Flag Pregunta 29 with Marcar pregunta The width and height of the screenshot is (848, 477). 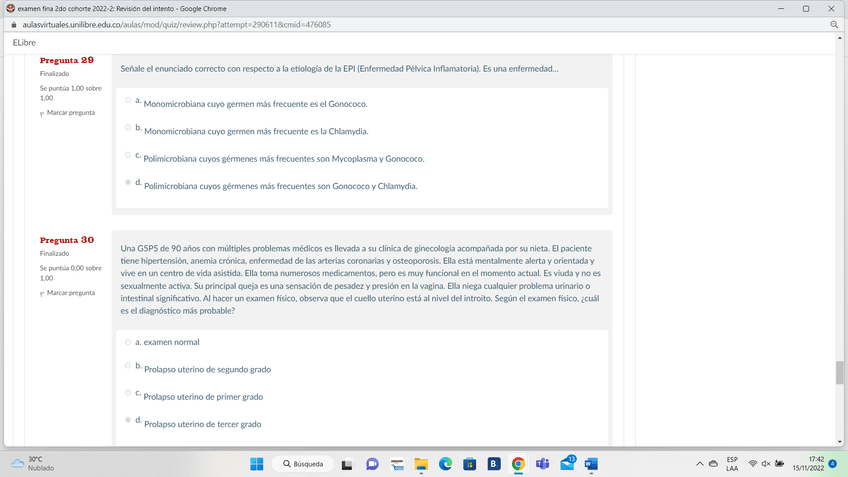click(68, 113)
